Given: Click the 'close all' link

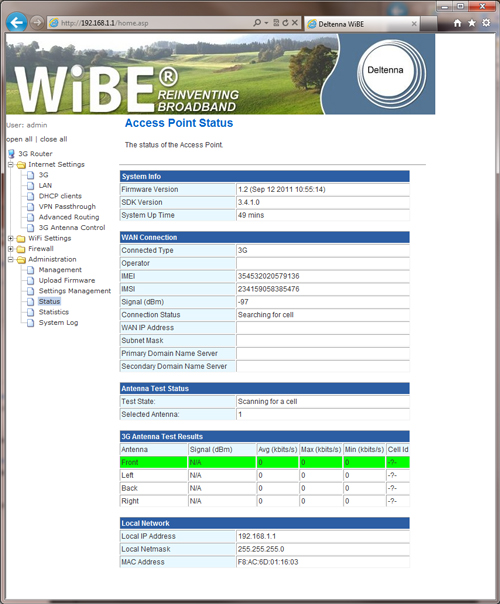Looking at the screenshot, I should [54, 139].
